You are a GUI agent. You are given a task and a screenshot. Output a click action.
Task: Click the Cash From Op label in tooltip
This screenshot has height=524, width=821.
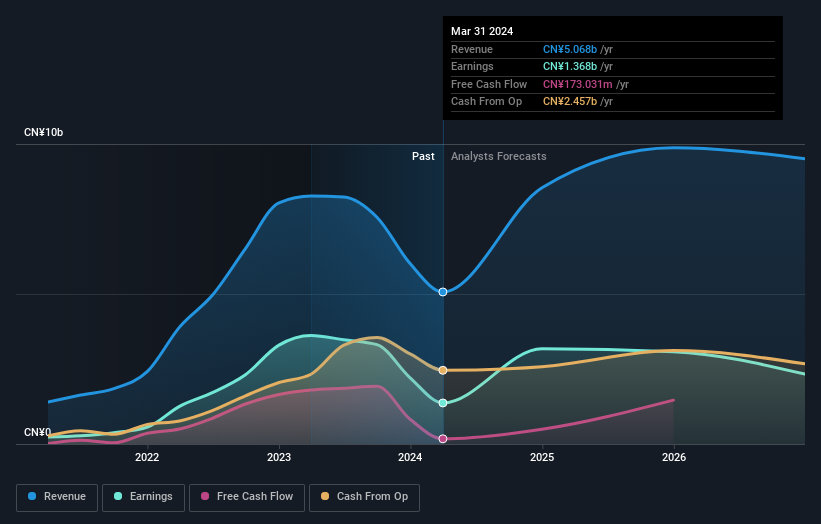(x=486, y=102)
